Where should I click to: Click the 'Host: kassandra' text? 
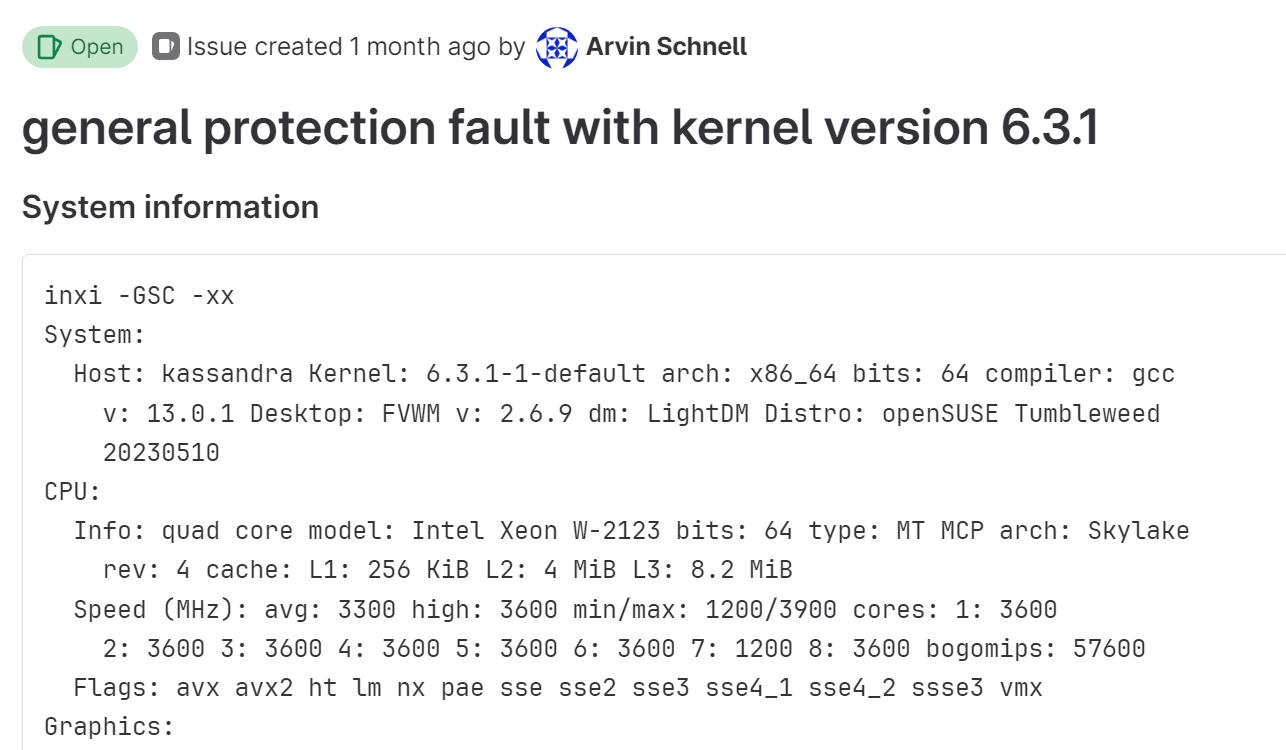[184, 374]
